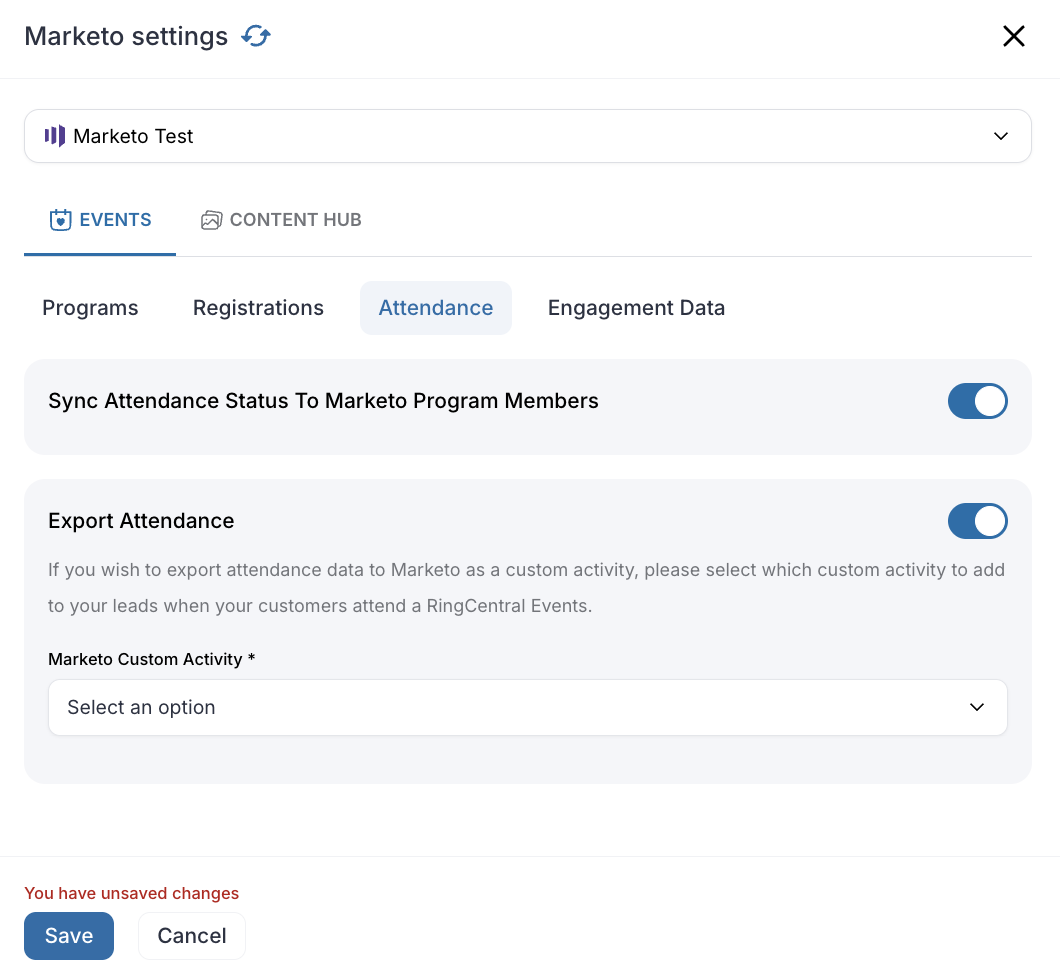Image resolution: width=1060 pixels, height=974 pixels.
Task: Expand the Marketo Custom Activity dropdown
Action: coord(527,707)
